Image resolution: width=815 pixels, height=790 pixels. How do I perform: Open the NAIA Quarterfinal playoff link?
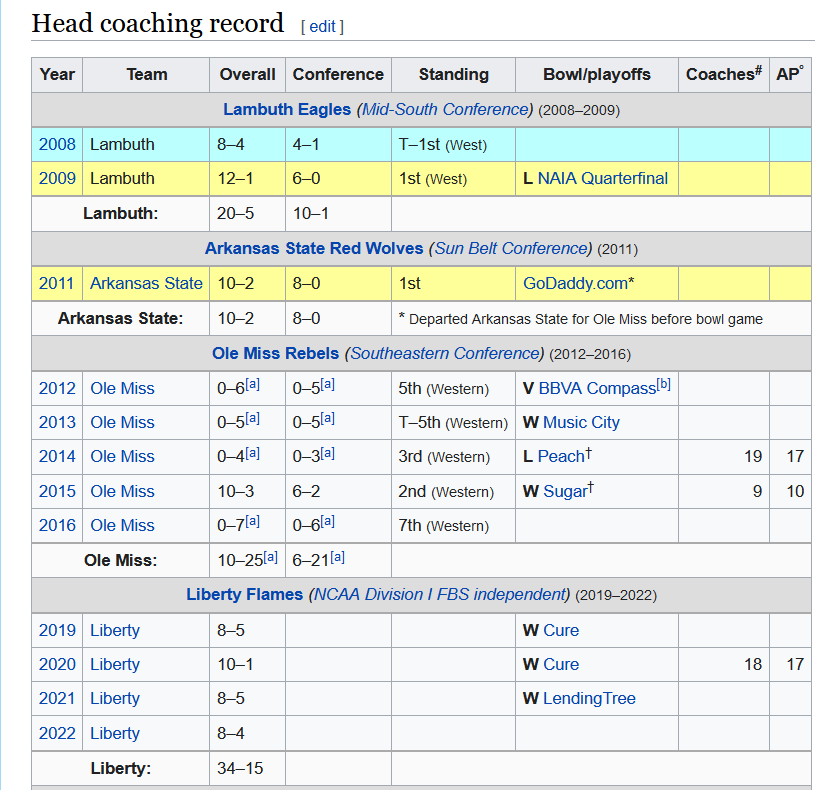(602, 178)
